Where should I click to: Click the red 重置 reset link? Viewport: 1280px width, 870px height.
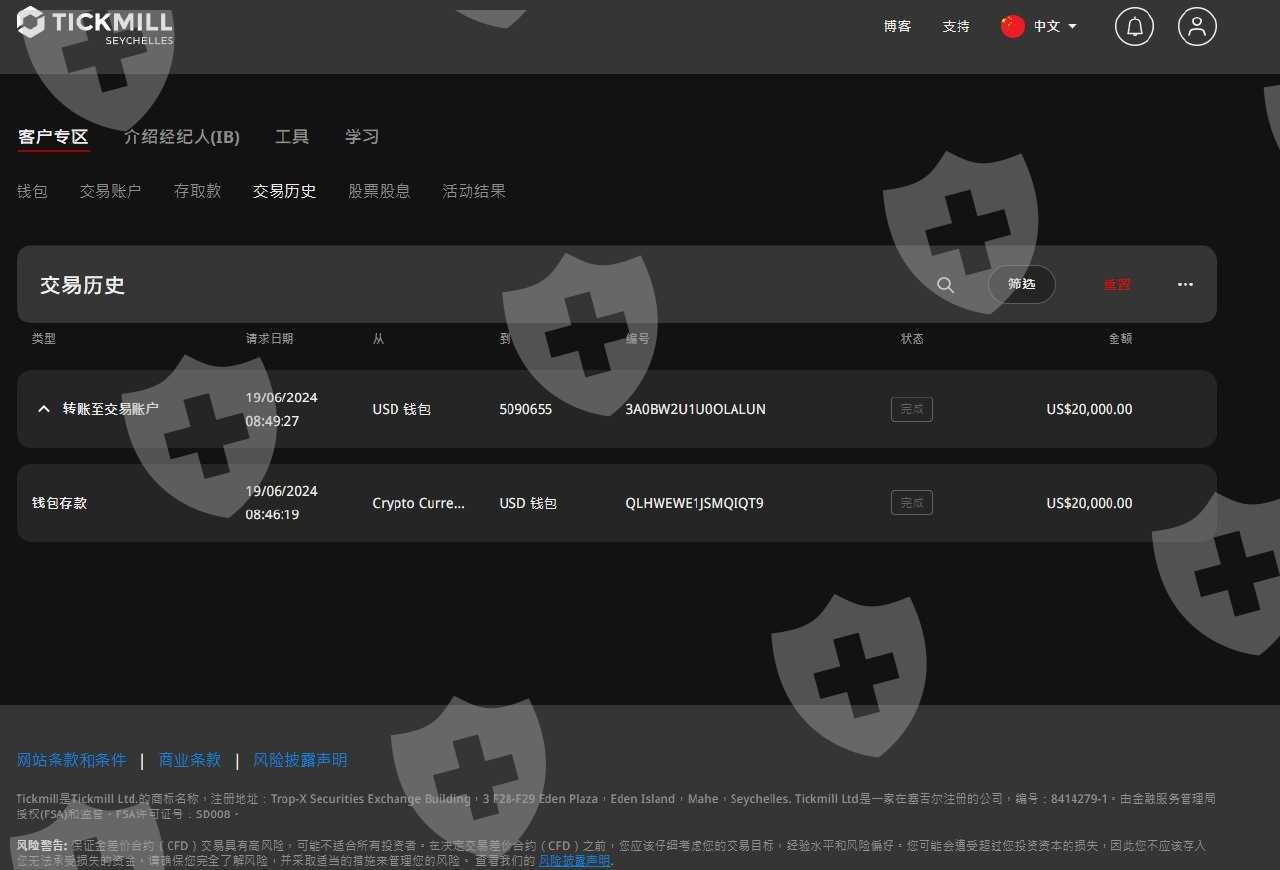1117,285
